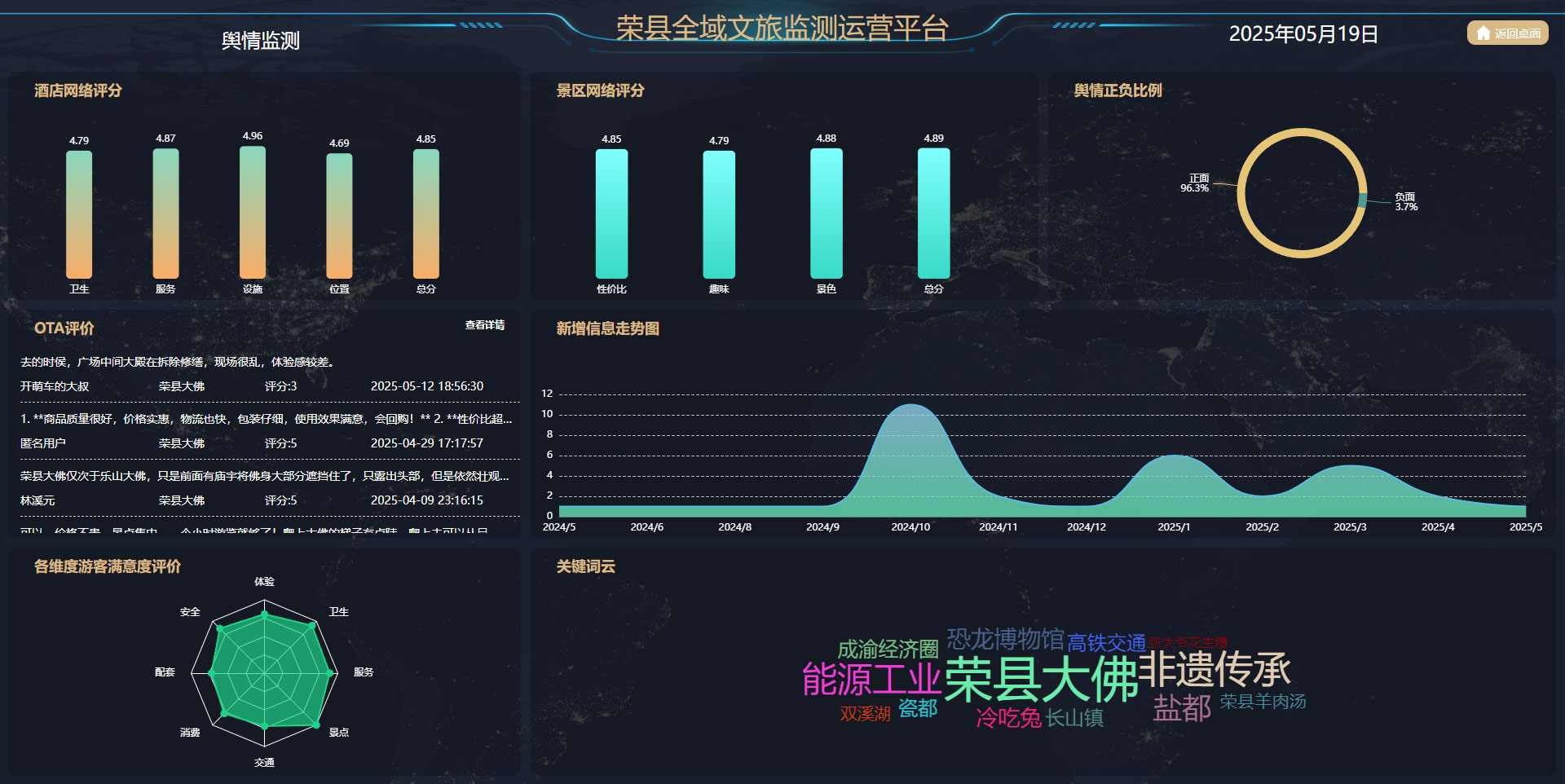Click the 返回桌面 button
This screenshot has width=1565, height=784.
1506,33
